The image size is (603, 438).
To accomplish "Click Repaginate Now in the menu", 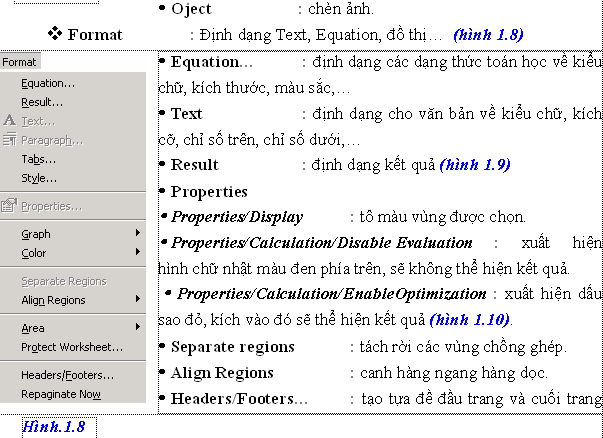I will (x=61, y=394).
